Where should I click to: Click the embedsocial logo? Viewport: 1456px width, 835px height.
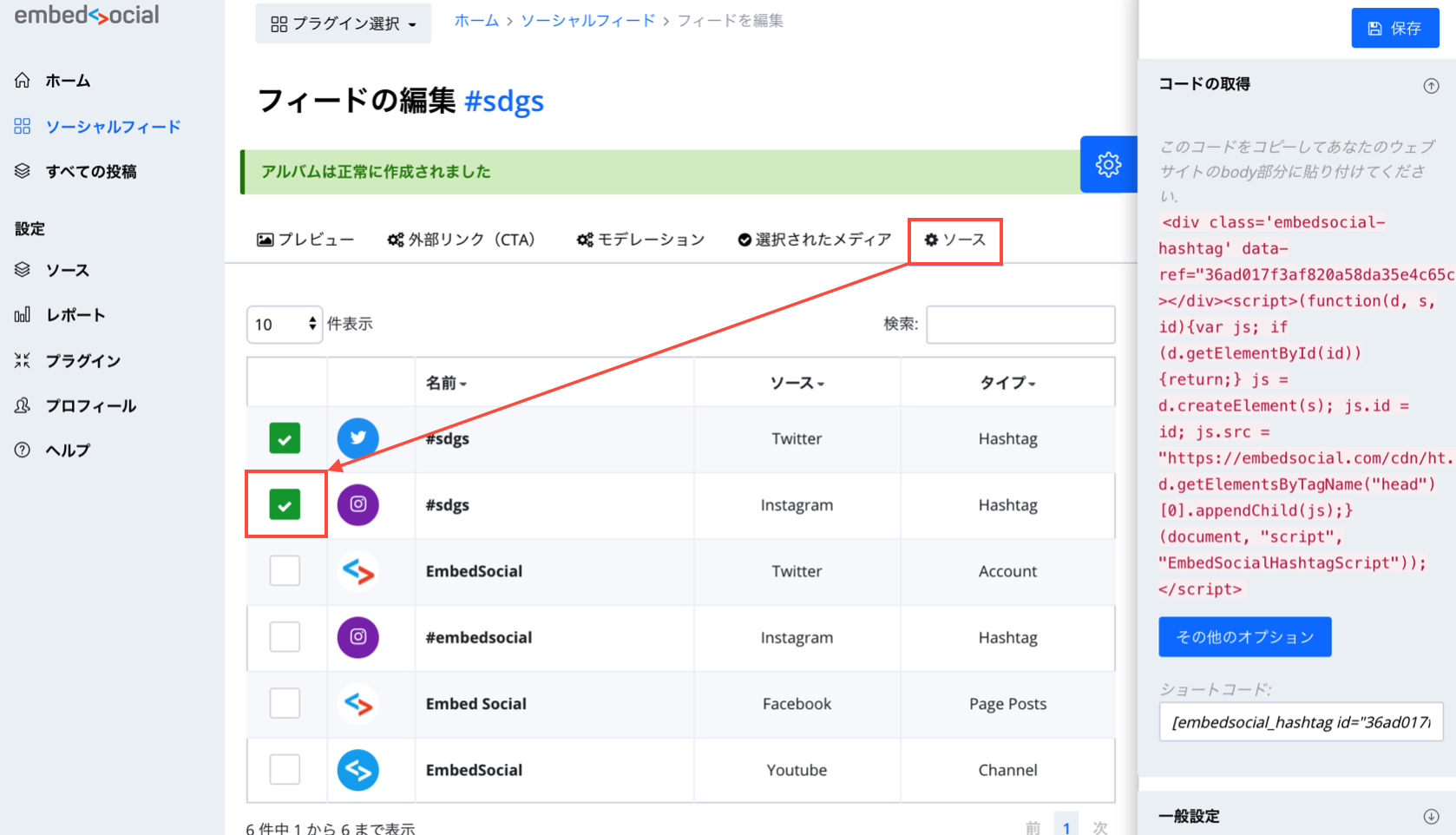pyautogui.click(x=87, y=15)
